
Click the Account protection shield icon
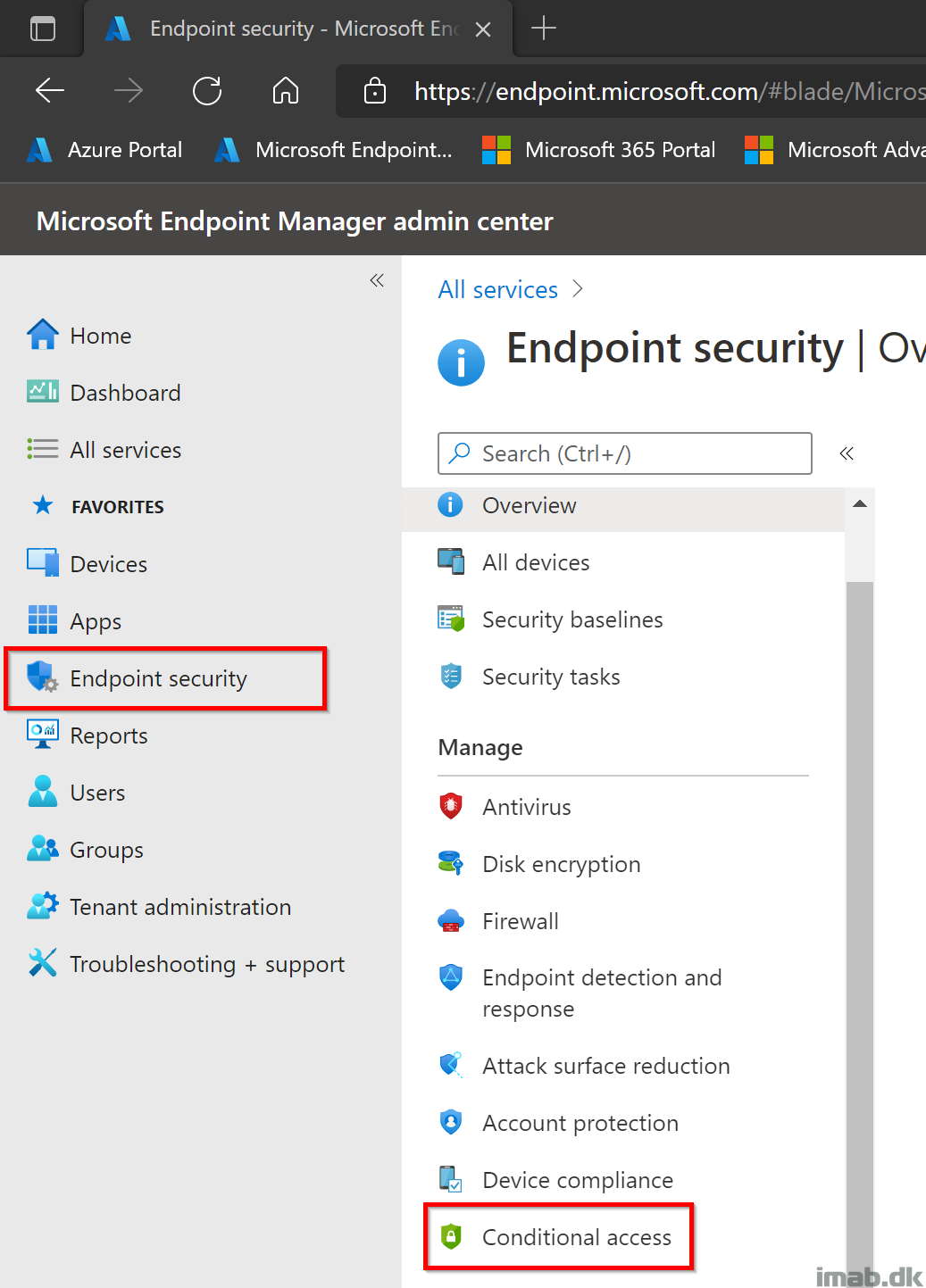[x=451, y=1122]
